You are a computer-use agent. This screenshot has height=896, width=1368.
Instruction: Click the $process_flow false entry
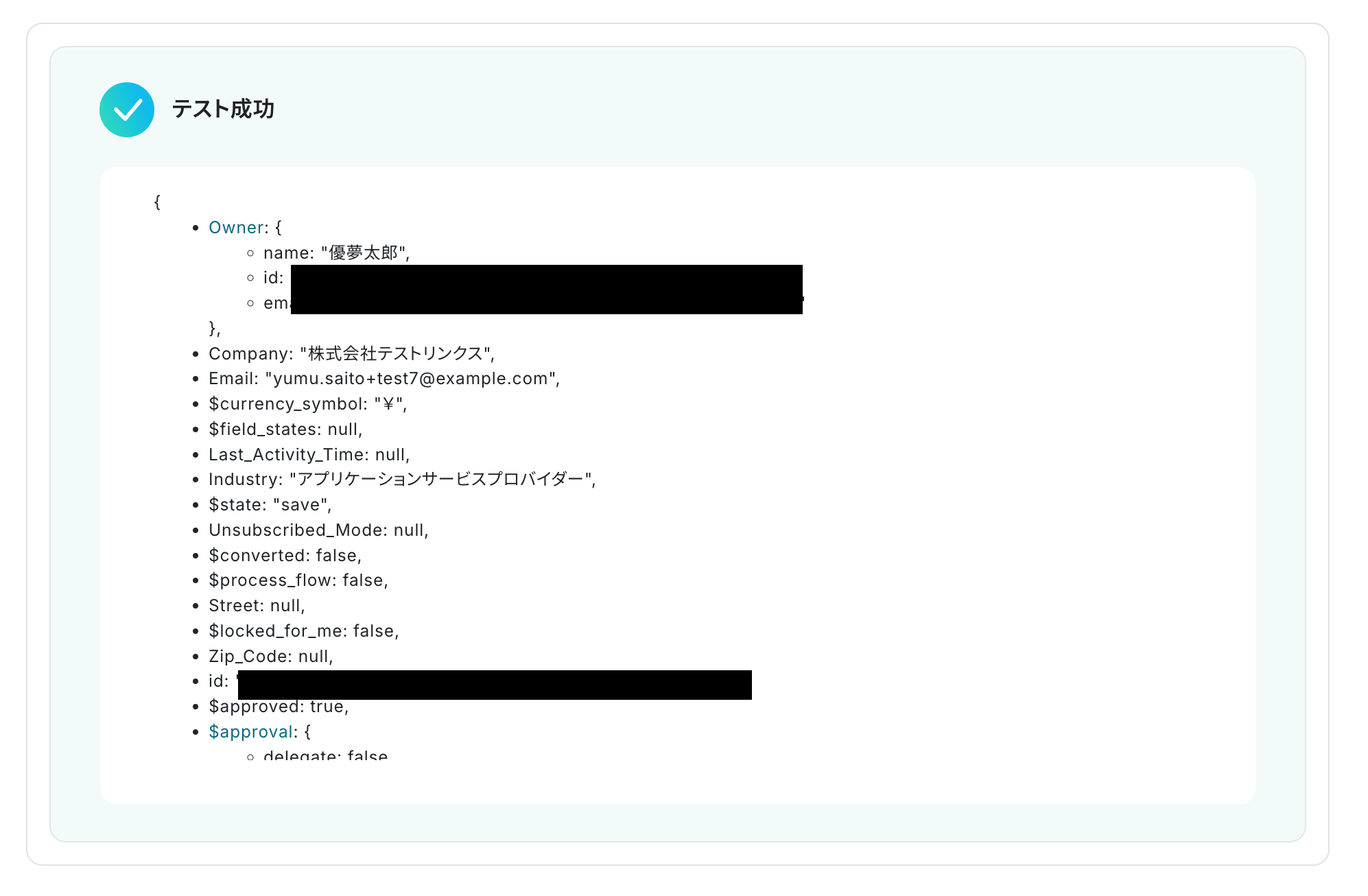(x=298, y=580)
